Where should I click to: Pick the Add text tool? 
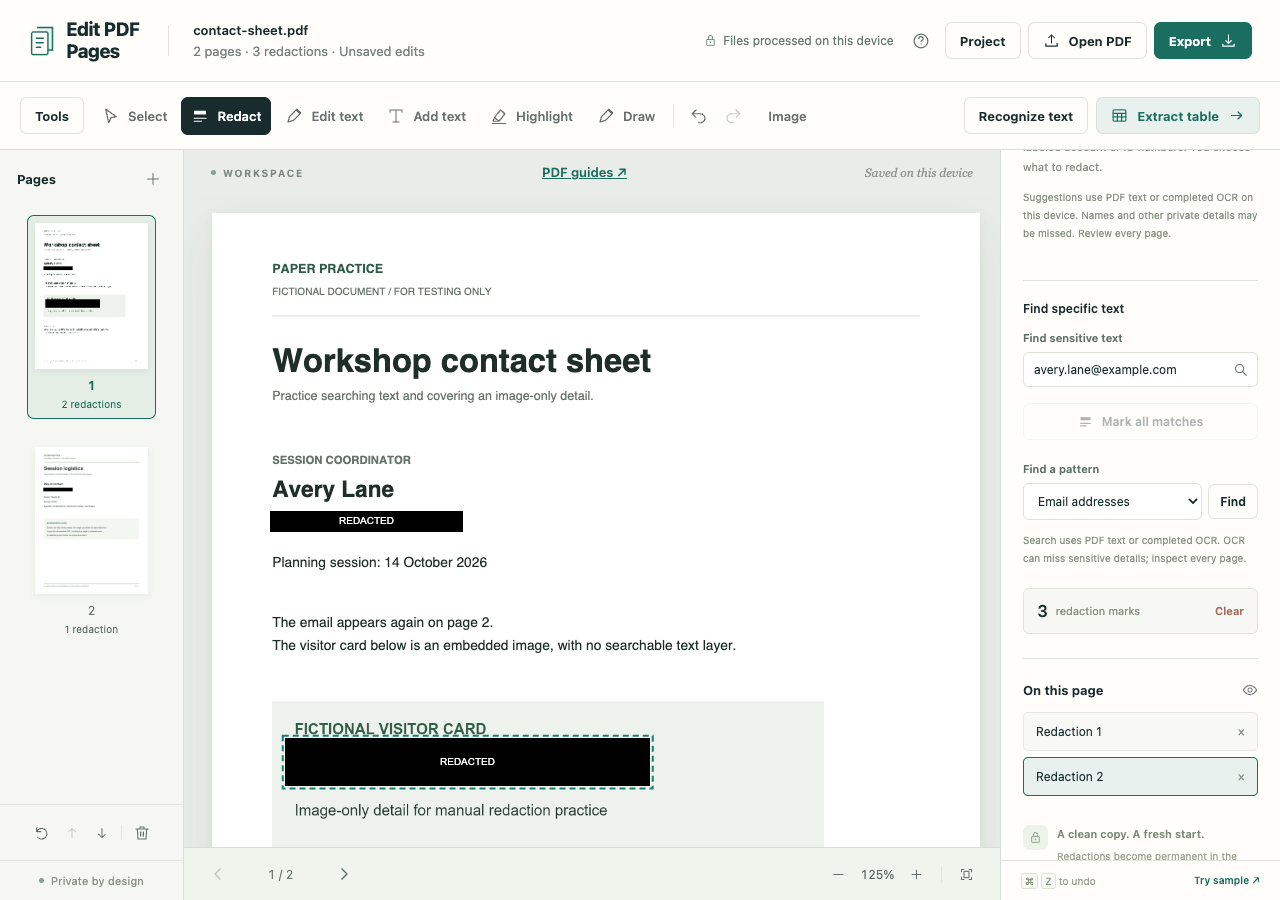[x=427, y=116]
